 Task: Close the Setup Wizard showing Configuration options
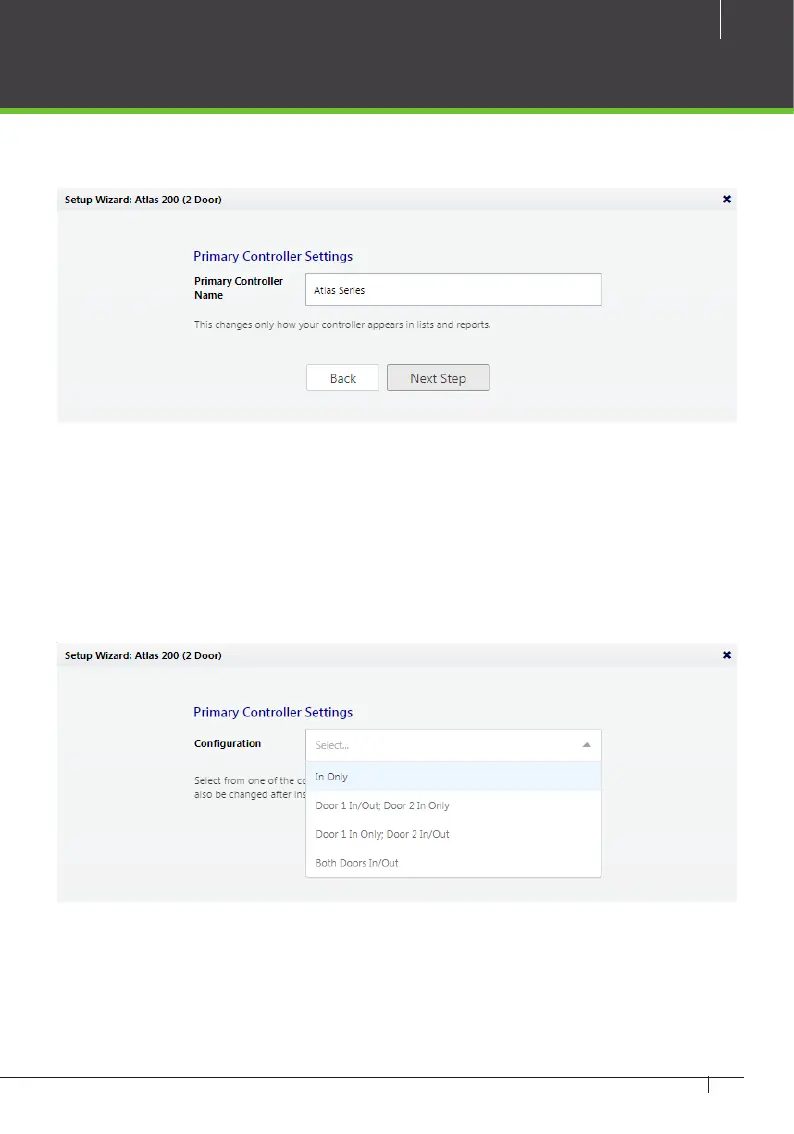point(727,655)
